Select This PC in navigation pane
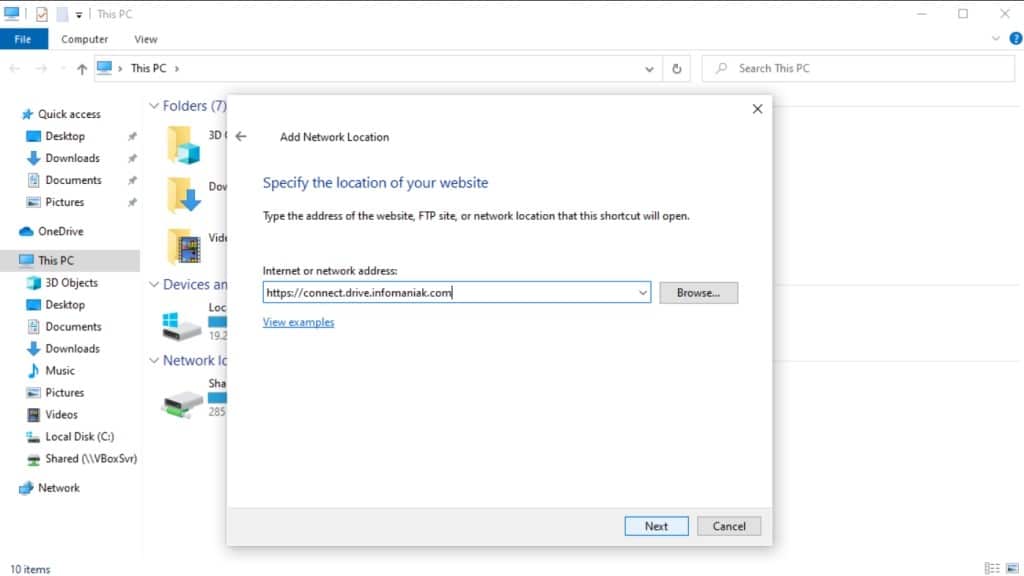Screen dimensions: 1024x576 click(x=70, y=261)
